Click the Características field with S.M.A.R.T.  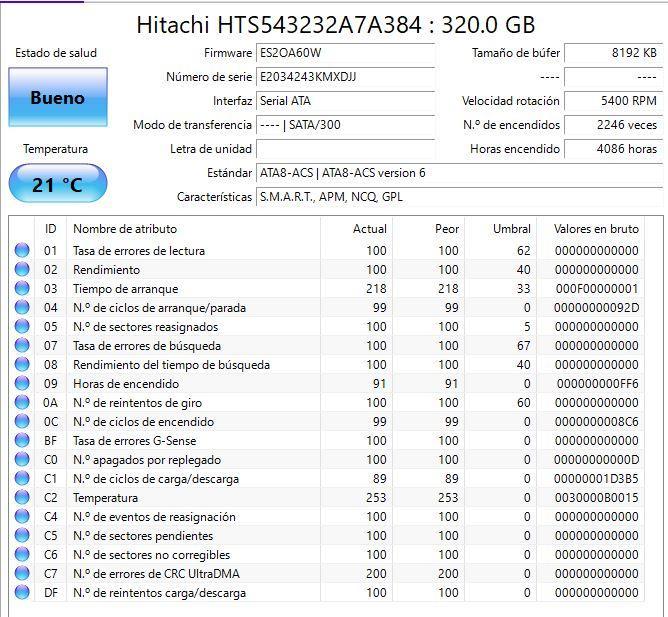click(x=459, y=197)
